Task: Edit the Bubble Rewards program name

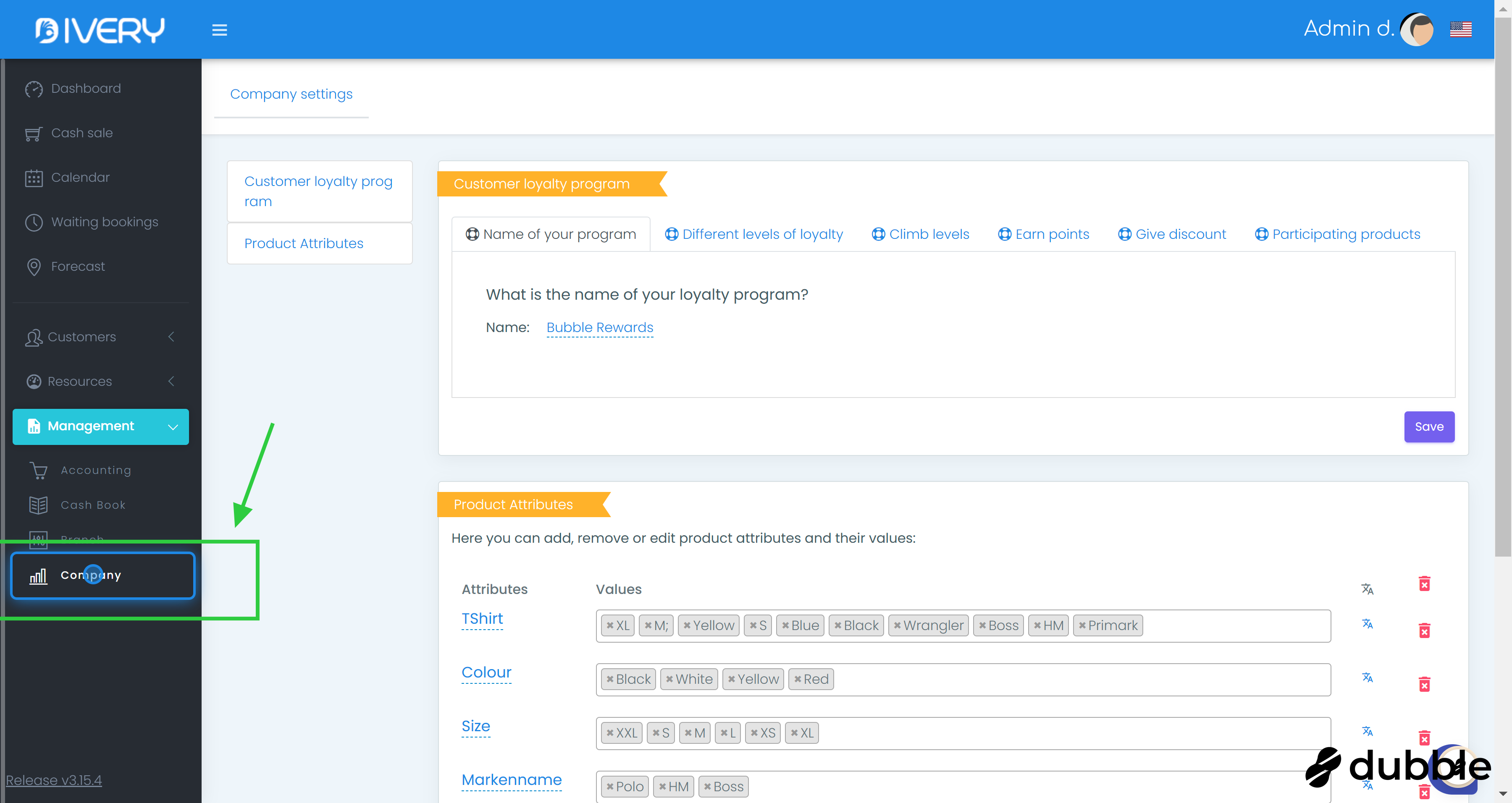Action: tap(599, 327)
